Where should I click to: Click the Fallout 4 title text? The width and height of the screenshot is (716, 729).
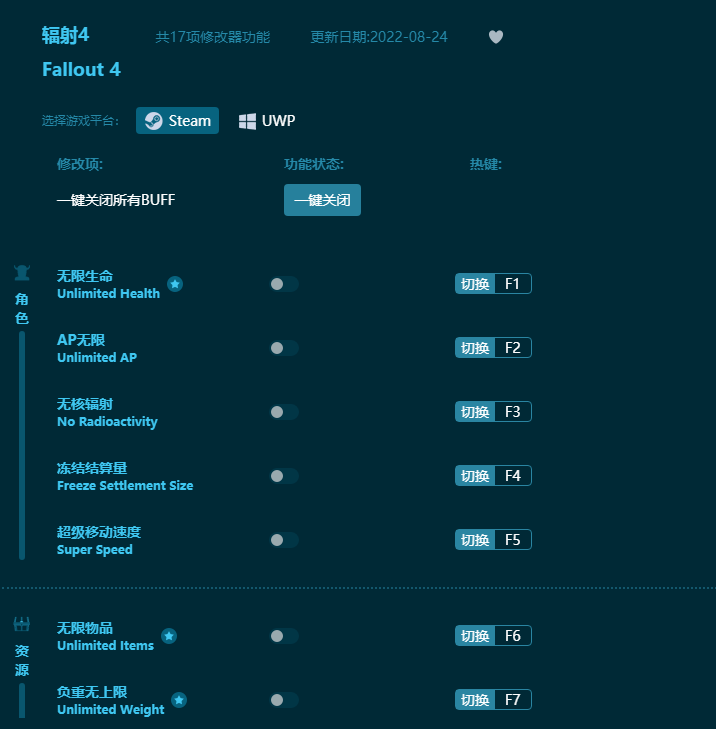(81, 69)
